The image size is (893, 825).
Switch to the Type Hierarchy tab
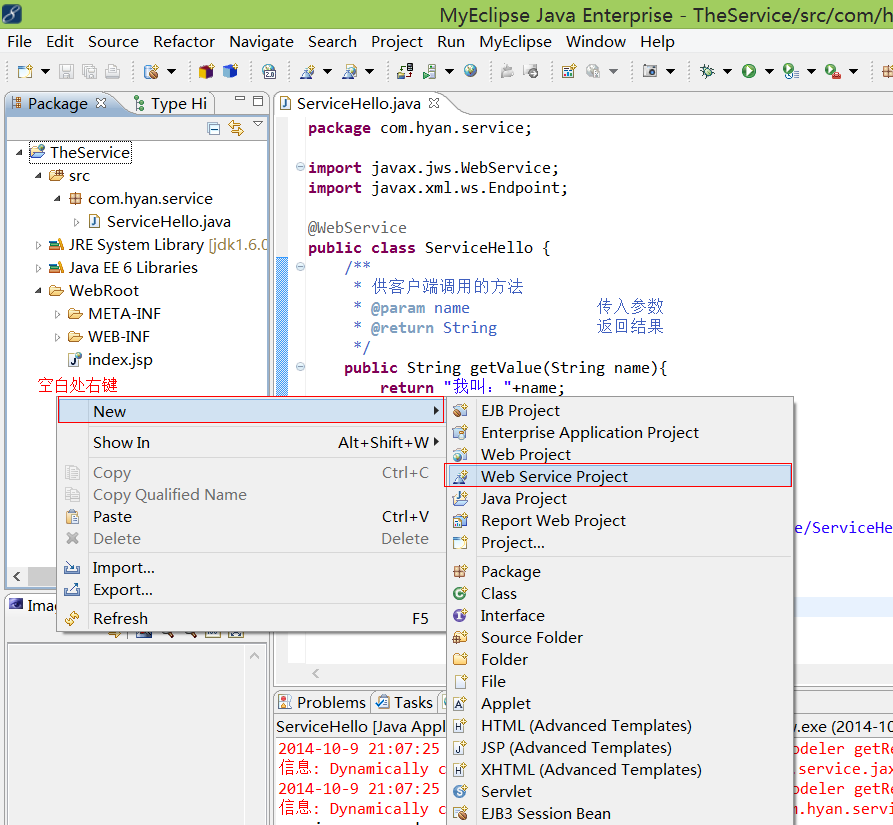pos(171,104)
